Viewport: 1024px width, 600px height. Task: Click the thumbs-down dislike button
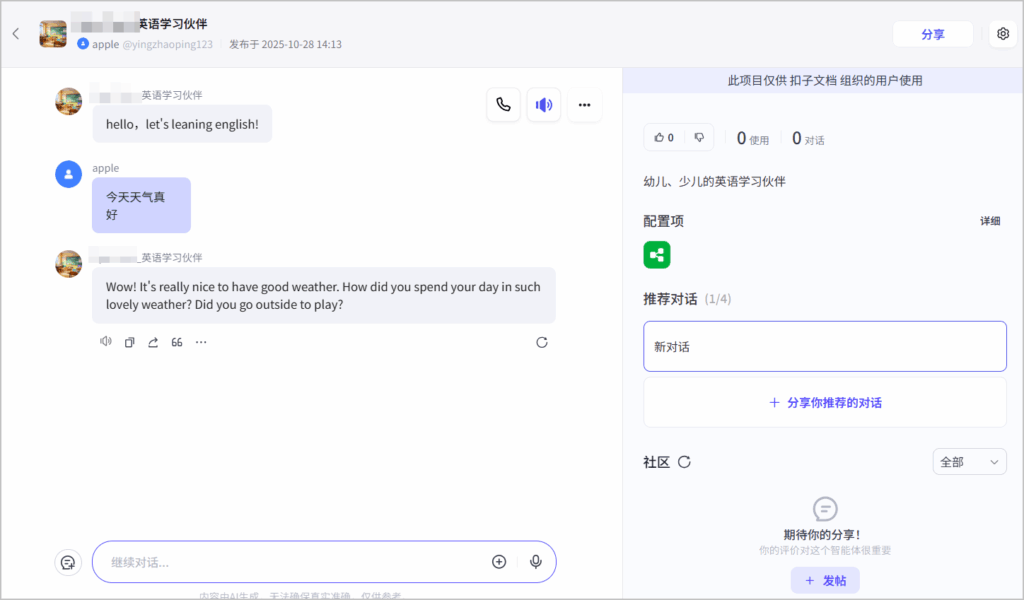[x=699, y=138]
